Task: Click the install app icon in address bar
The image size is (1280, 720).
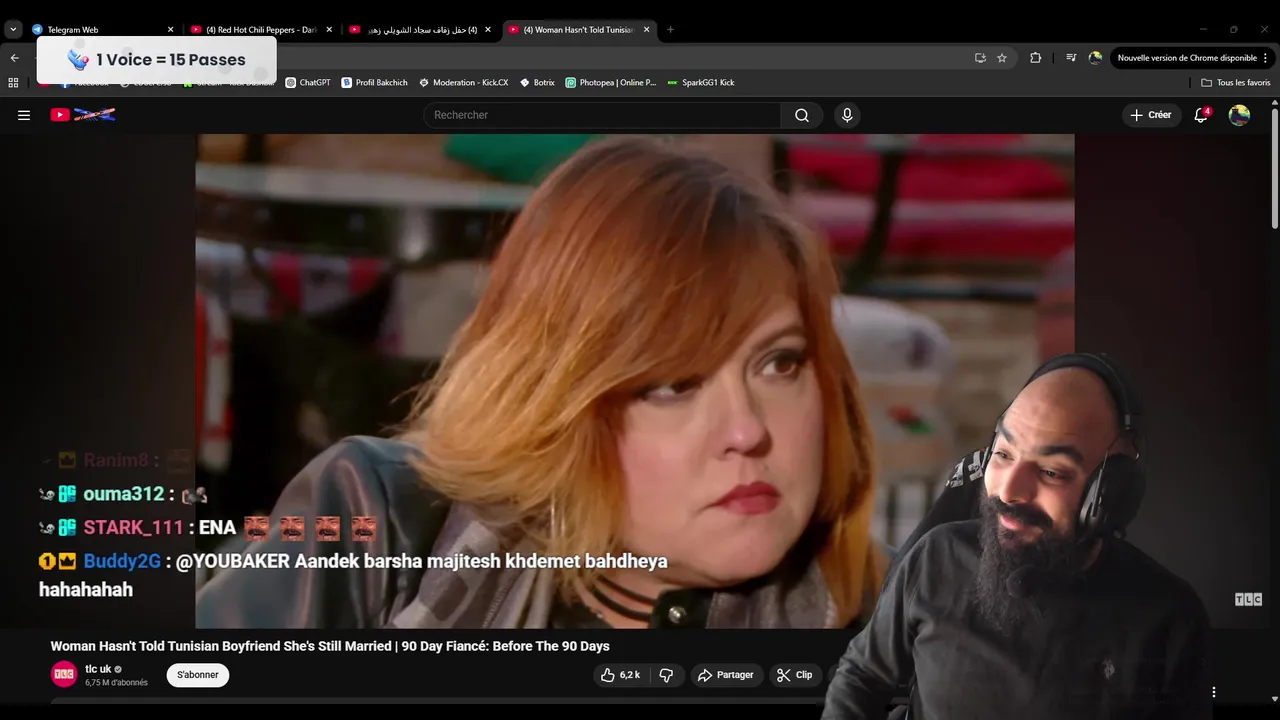Action: coord(980,58)
